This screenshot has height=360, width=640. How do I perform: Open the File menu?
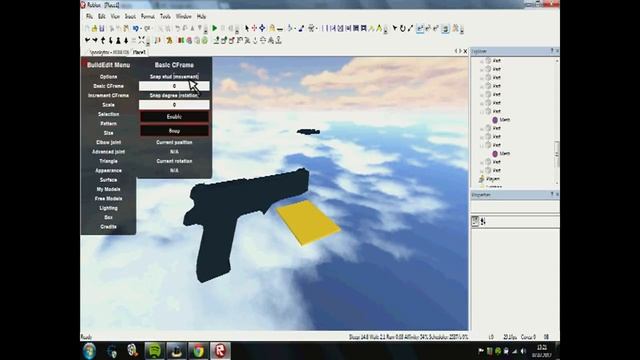tap(89, 16)
